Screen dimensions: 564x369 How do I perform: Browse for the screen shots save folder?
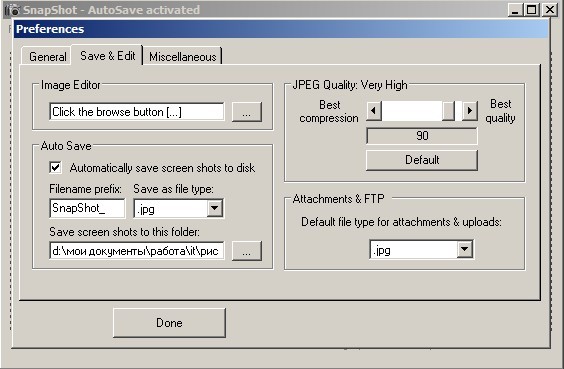coord(246,250)
